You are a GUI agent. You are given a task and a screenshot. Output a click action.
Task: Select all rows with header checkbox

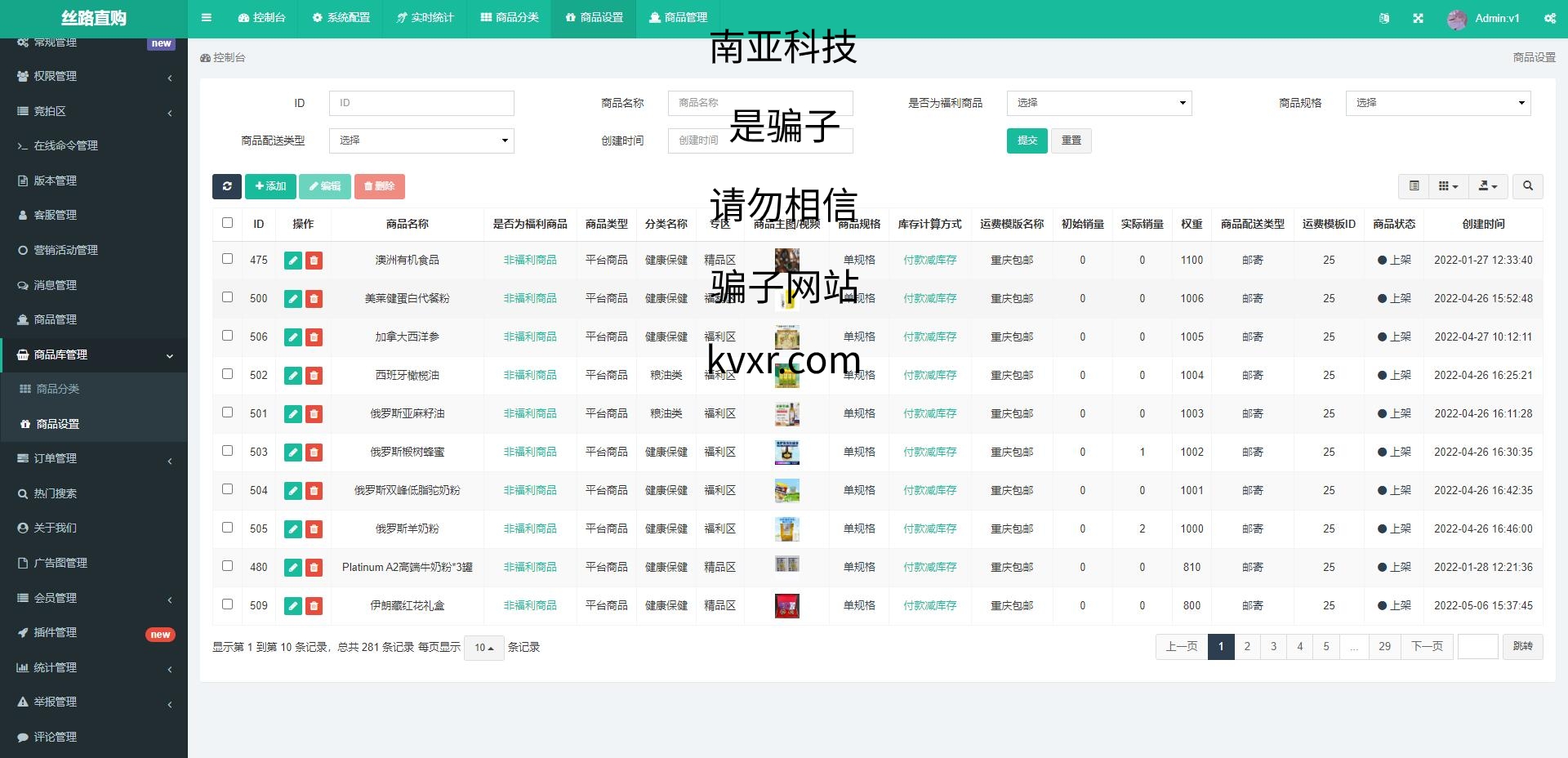[227, 222]
